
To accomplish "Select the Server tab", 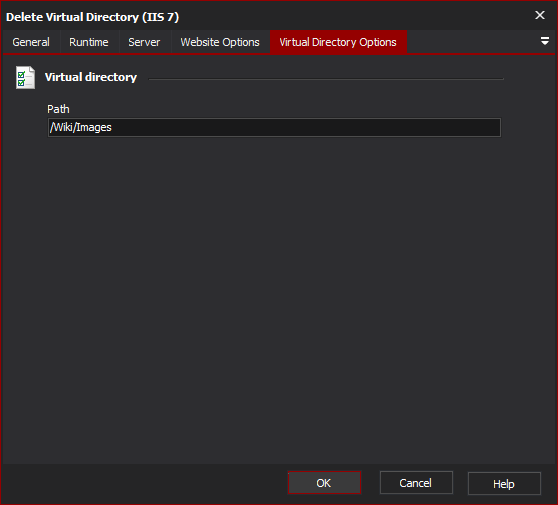I will pos(144,42).
